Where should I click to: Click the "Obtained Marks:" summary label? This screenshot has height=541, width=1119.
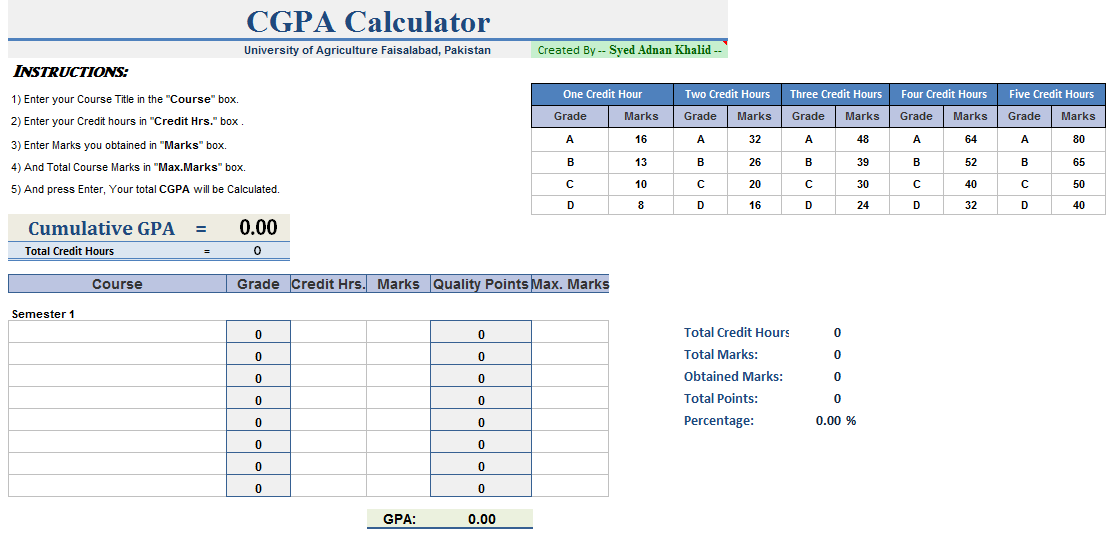click(x=733, y=377)
